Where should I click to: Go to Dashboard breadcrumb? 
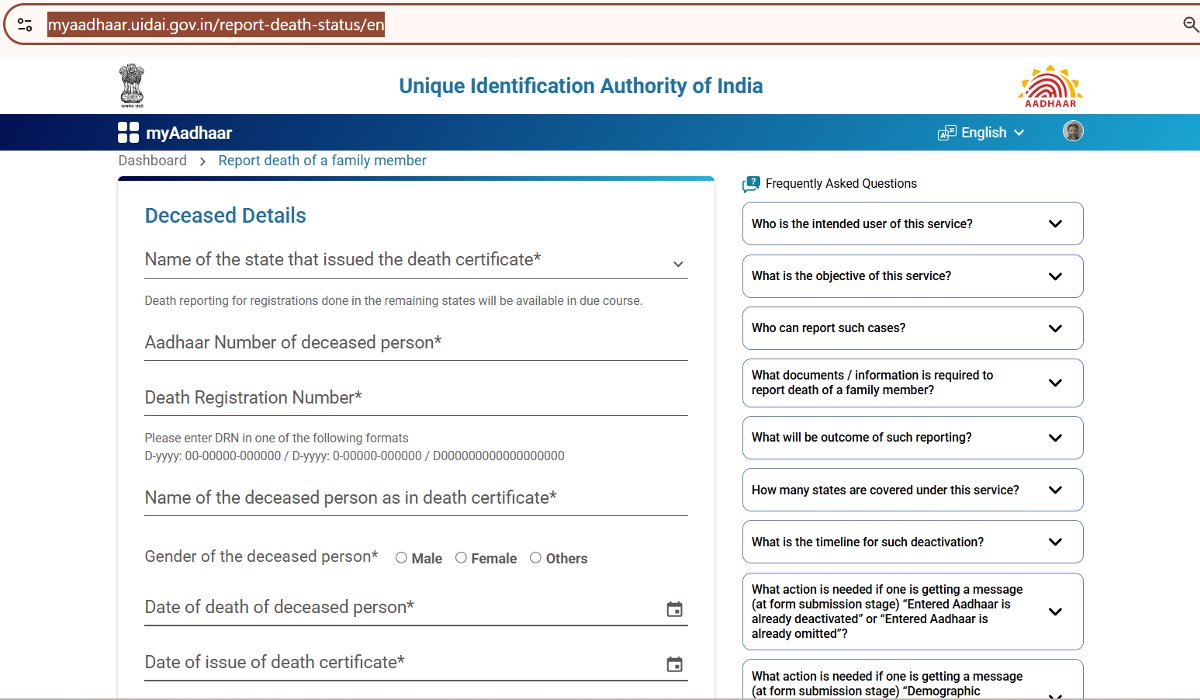click(152, 161)
